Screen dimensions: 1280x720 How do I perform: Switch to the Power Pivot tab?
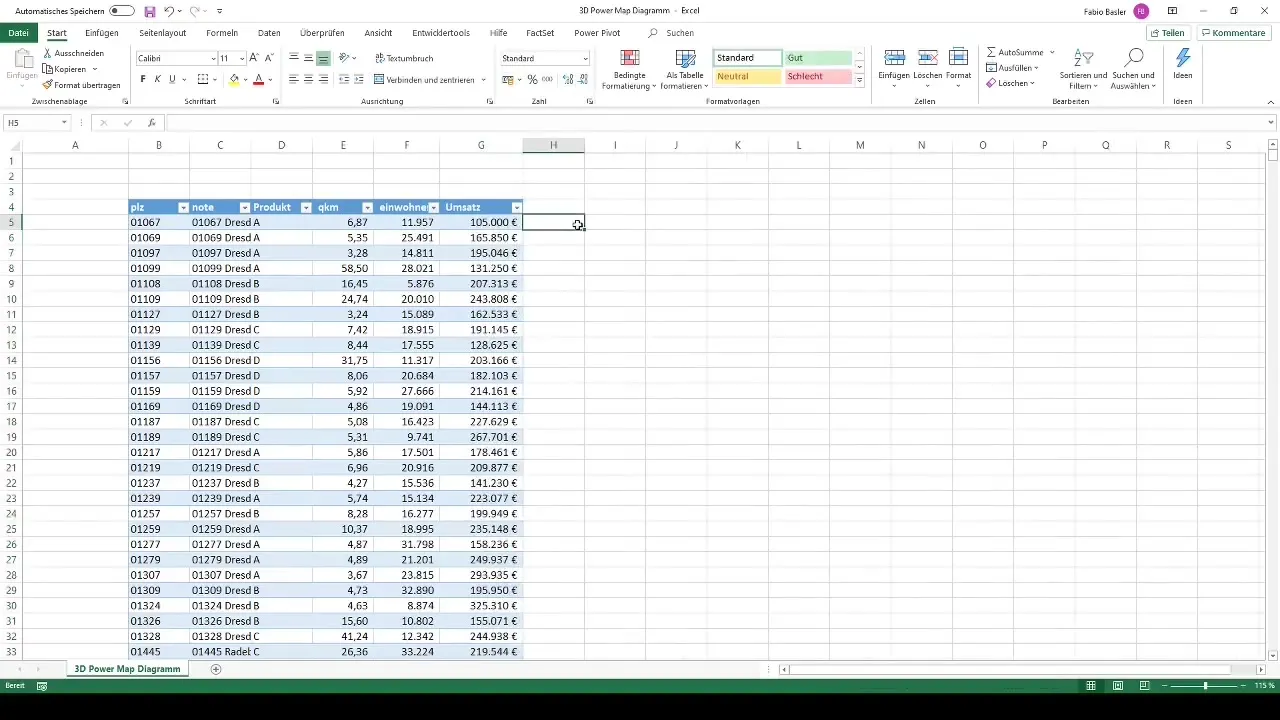click(597, 33)
